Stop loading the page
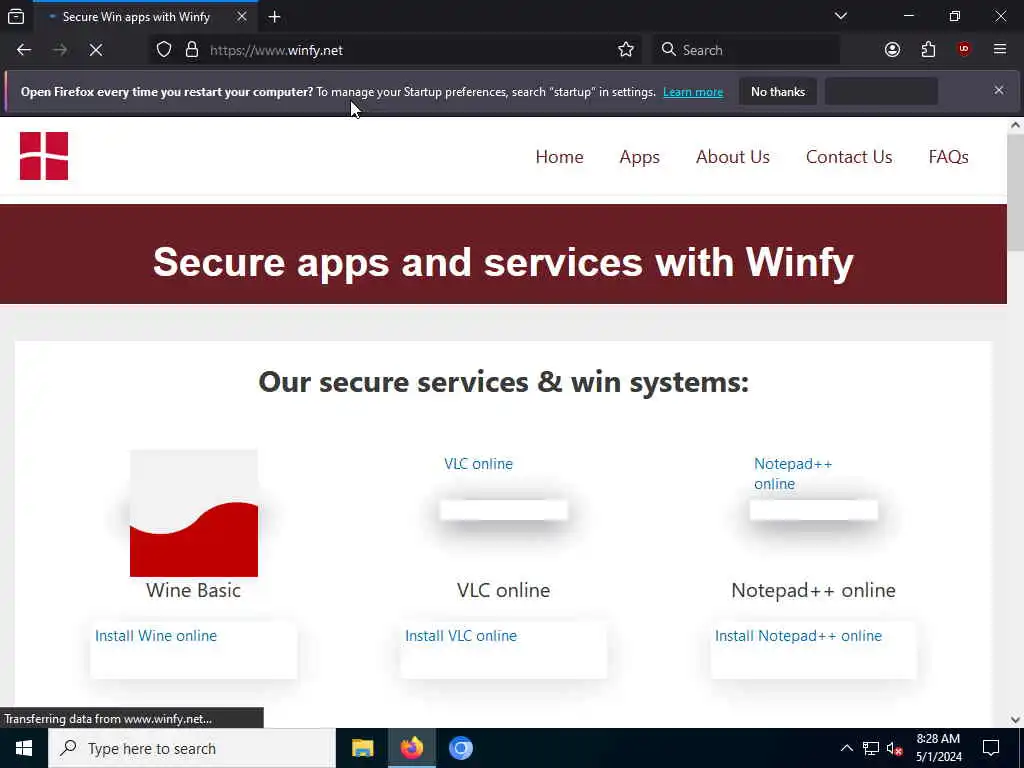Screen dimensions: 1024x768 click(96, 50)
